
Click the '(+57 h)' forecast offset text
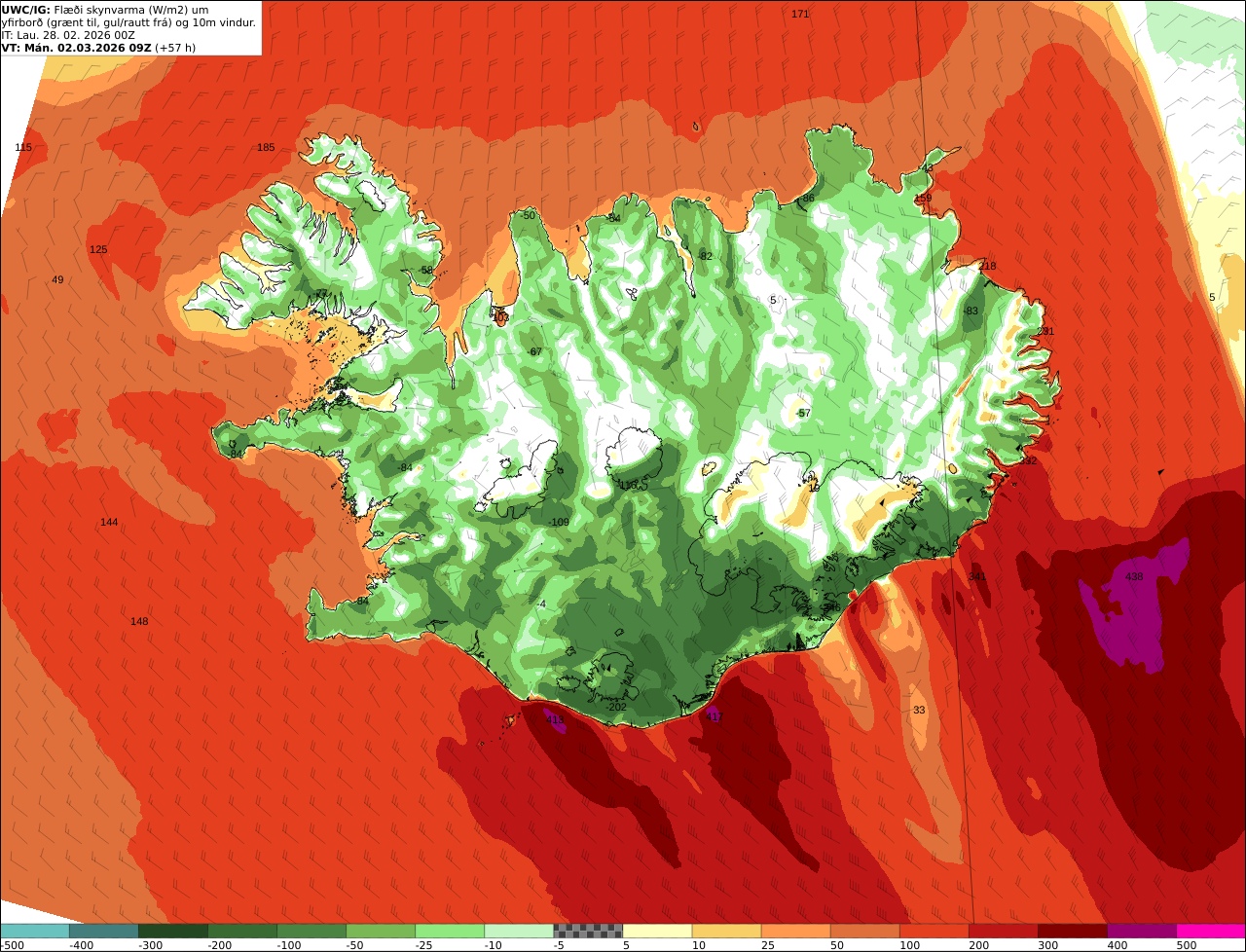click(175, 47)
